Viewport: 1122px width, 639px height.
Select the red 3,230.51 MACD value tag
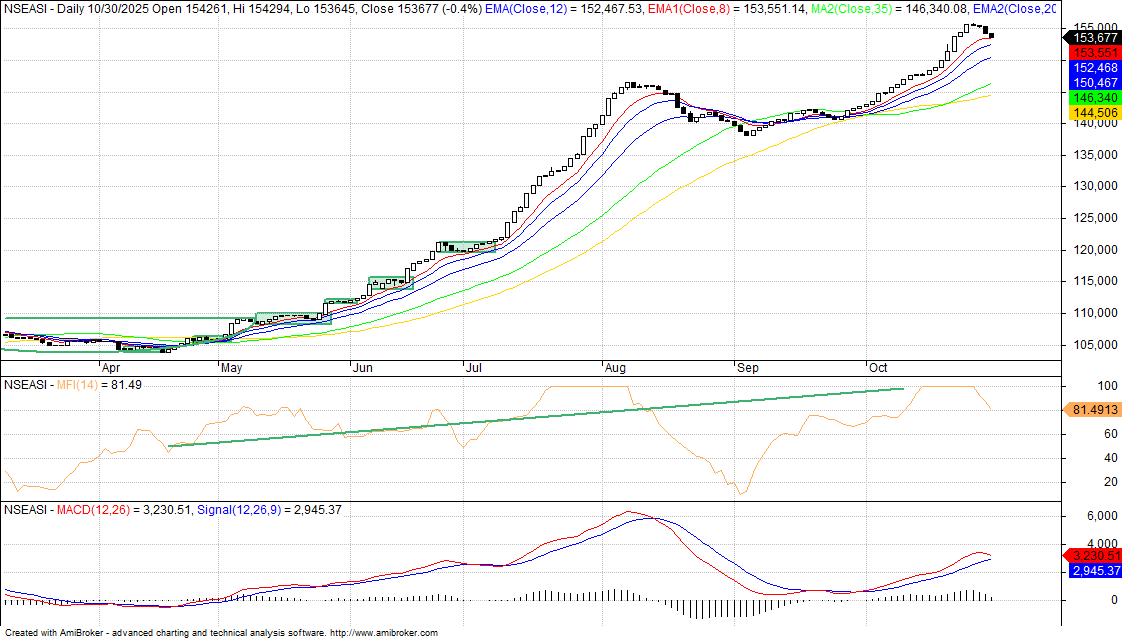[x=1092, y=555]
